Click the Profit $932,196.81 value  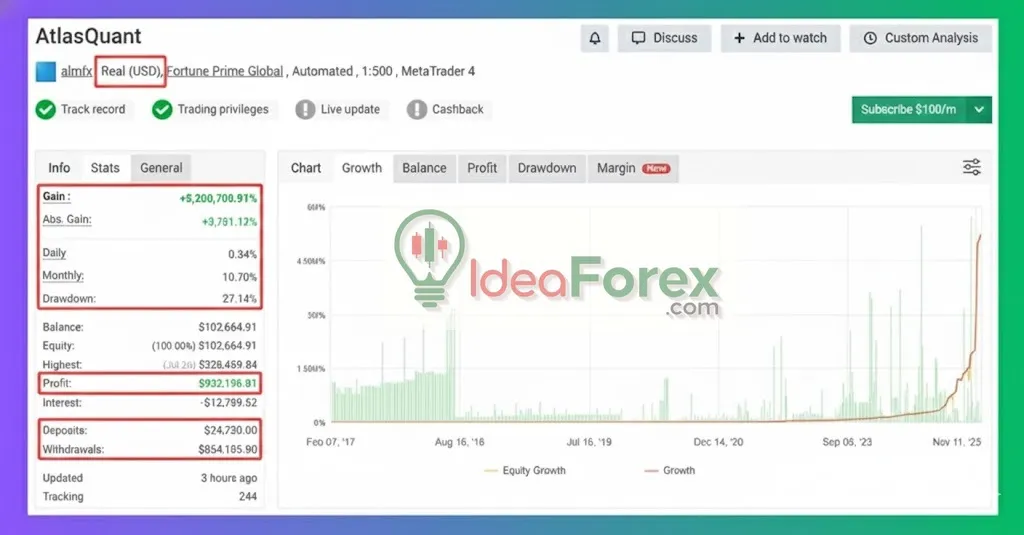[227, 383]
